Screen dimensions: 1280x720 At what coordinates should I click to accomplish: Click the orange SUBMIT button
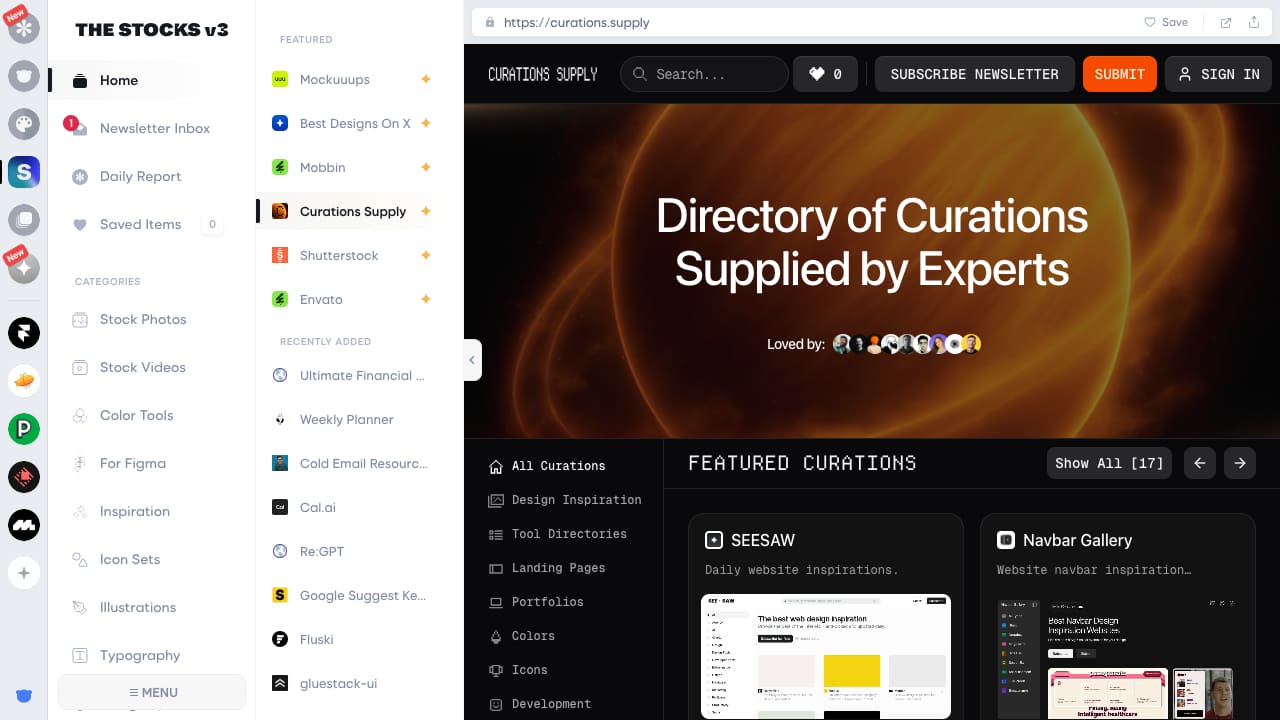(1119, 74)
